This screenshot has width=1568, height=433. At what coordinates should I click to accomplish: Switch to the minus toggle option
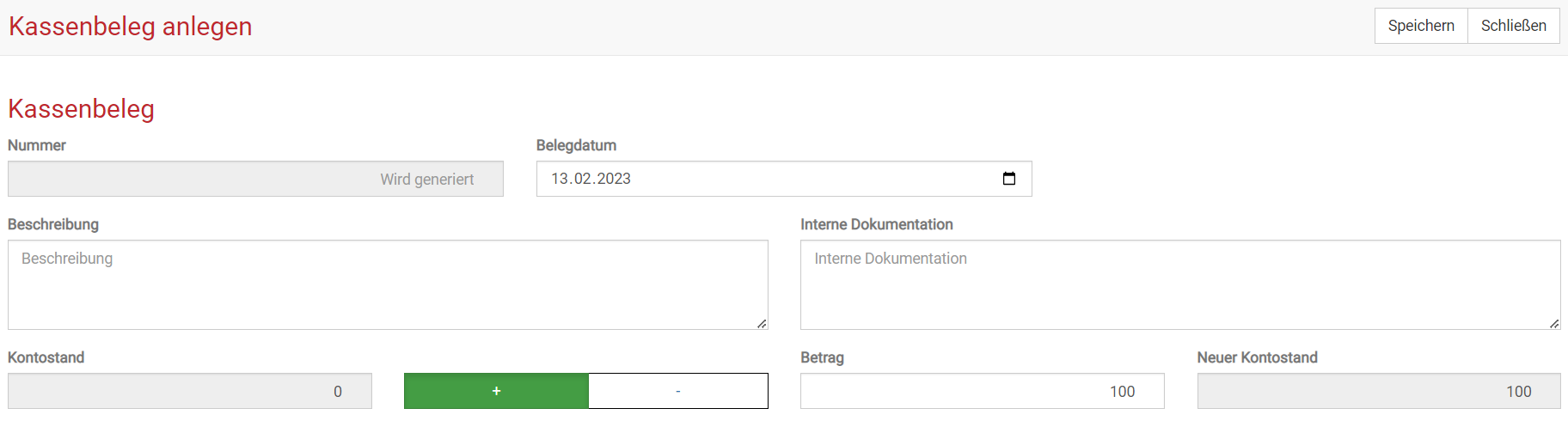(x=677, y=391)
